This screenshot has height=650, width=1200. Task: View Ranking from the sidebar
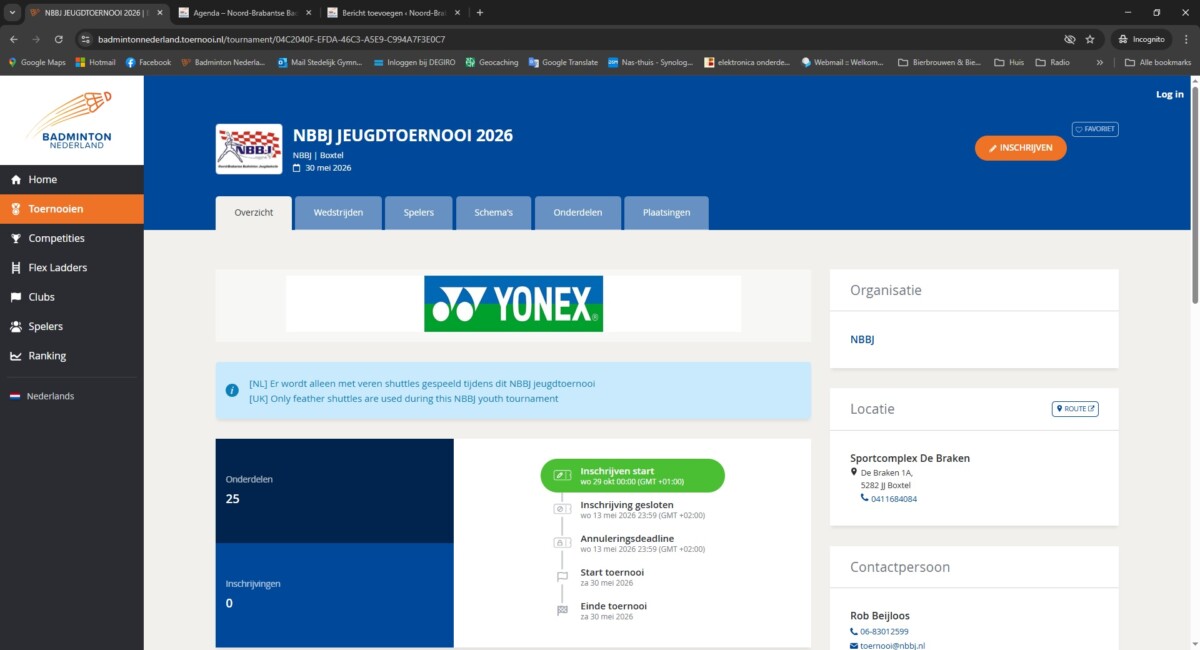[71, 356]
